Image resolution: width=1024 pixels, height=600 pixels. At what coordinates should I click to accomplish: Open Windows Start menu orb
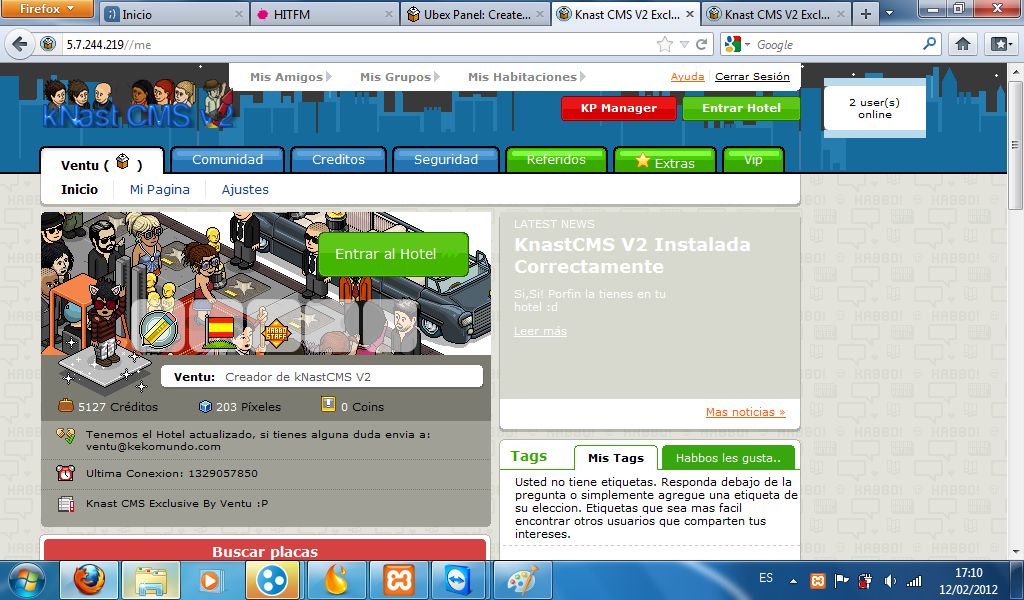25,580
